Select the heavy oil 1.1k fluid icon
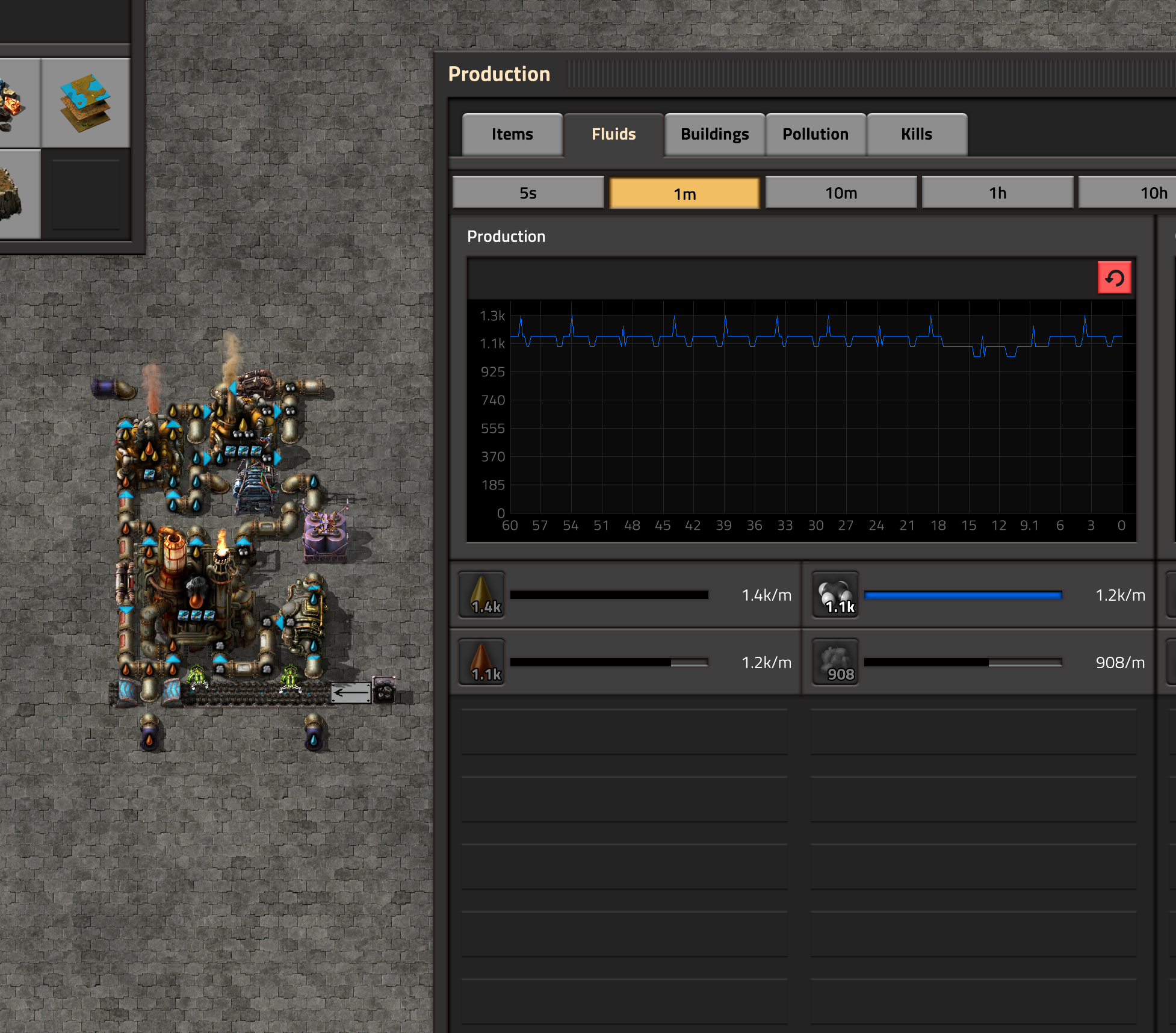The height and width of the screenshot is (1033, 1176). (481, 662)
